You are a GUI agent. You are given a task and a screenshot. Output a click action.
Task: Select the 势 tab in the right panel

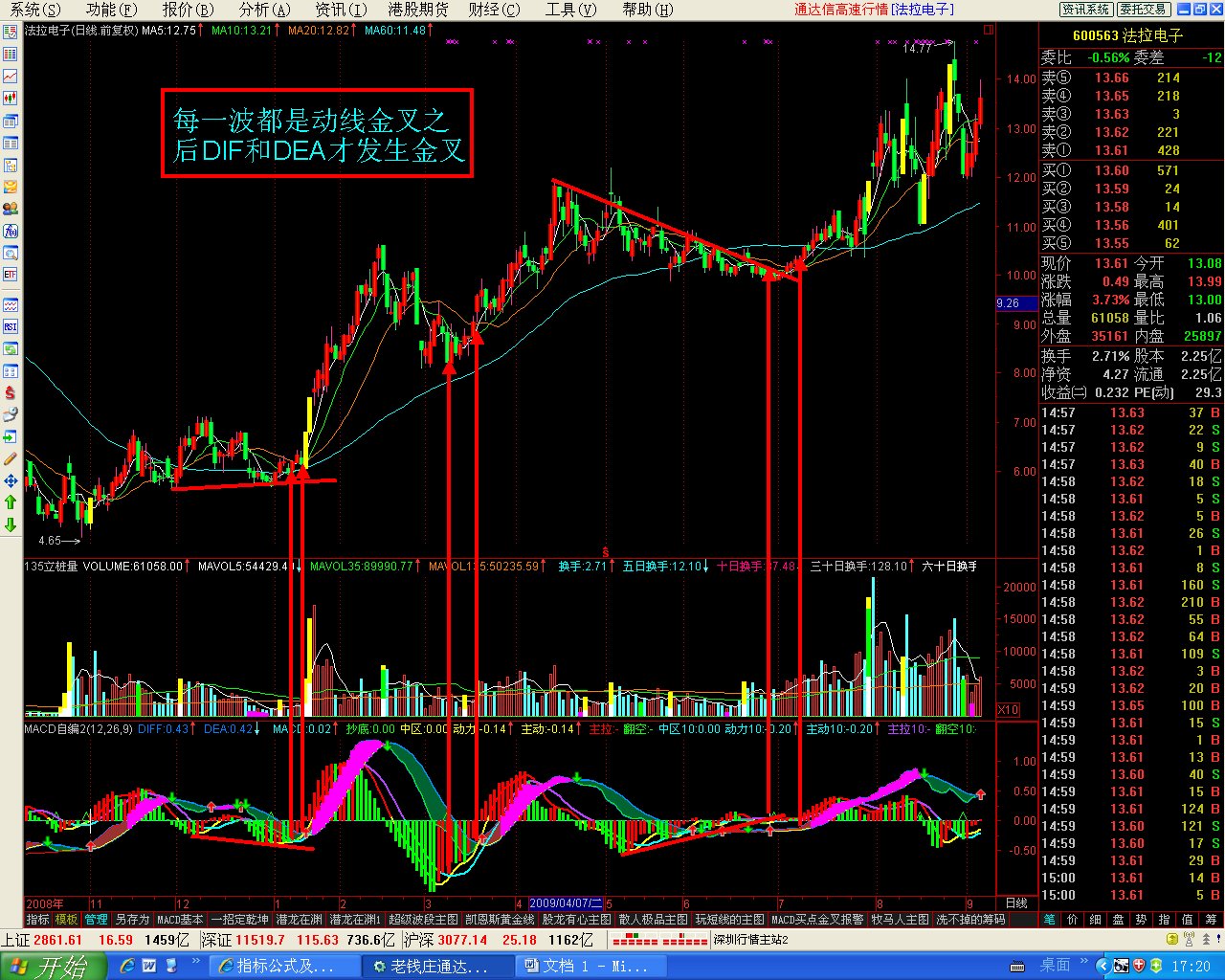click(1142, 920)
